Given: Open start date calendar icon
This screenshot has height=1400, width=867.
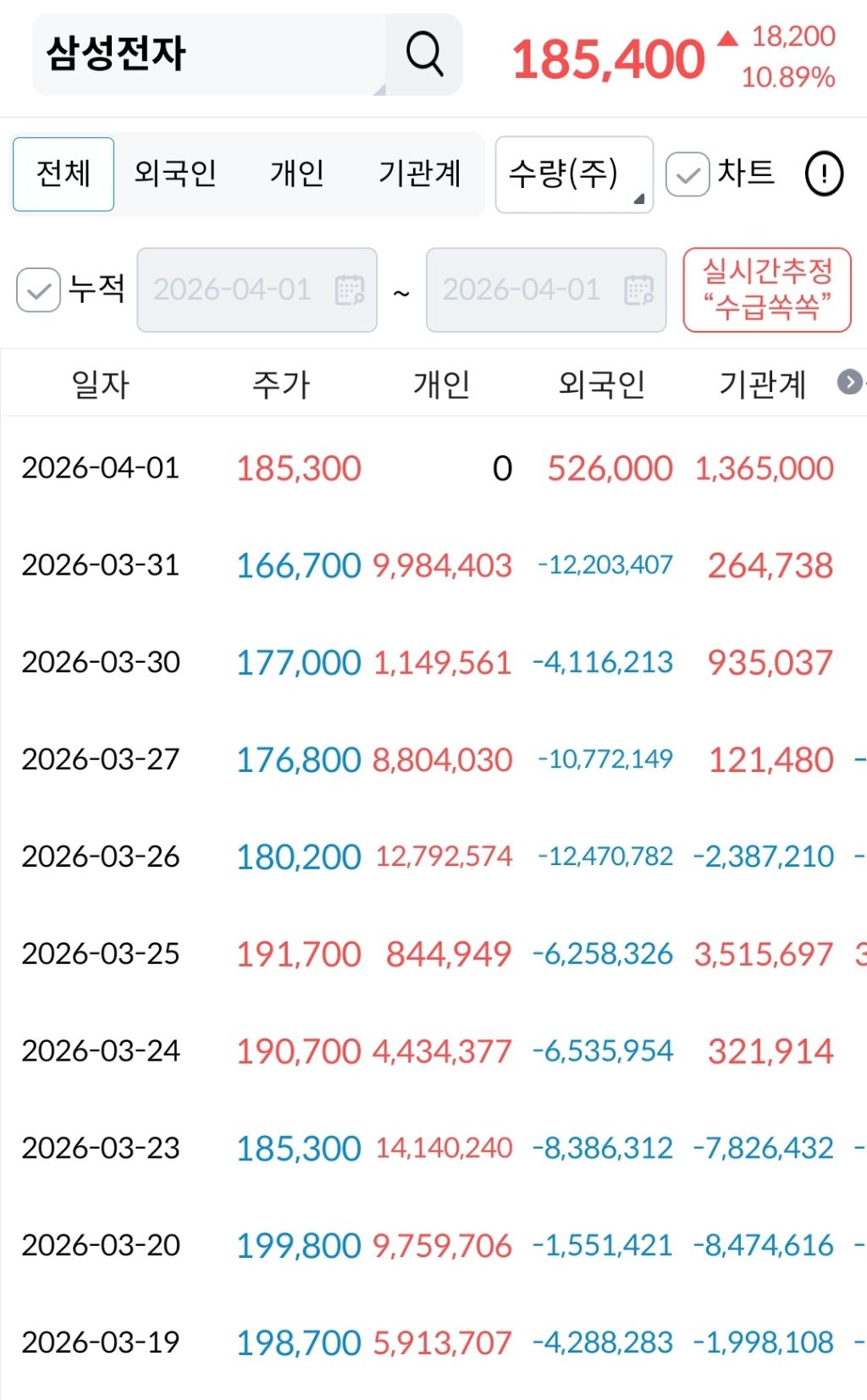Looking at the screenshot, I should point(350,290).
